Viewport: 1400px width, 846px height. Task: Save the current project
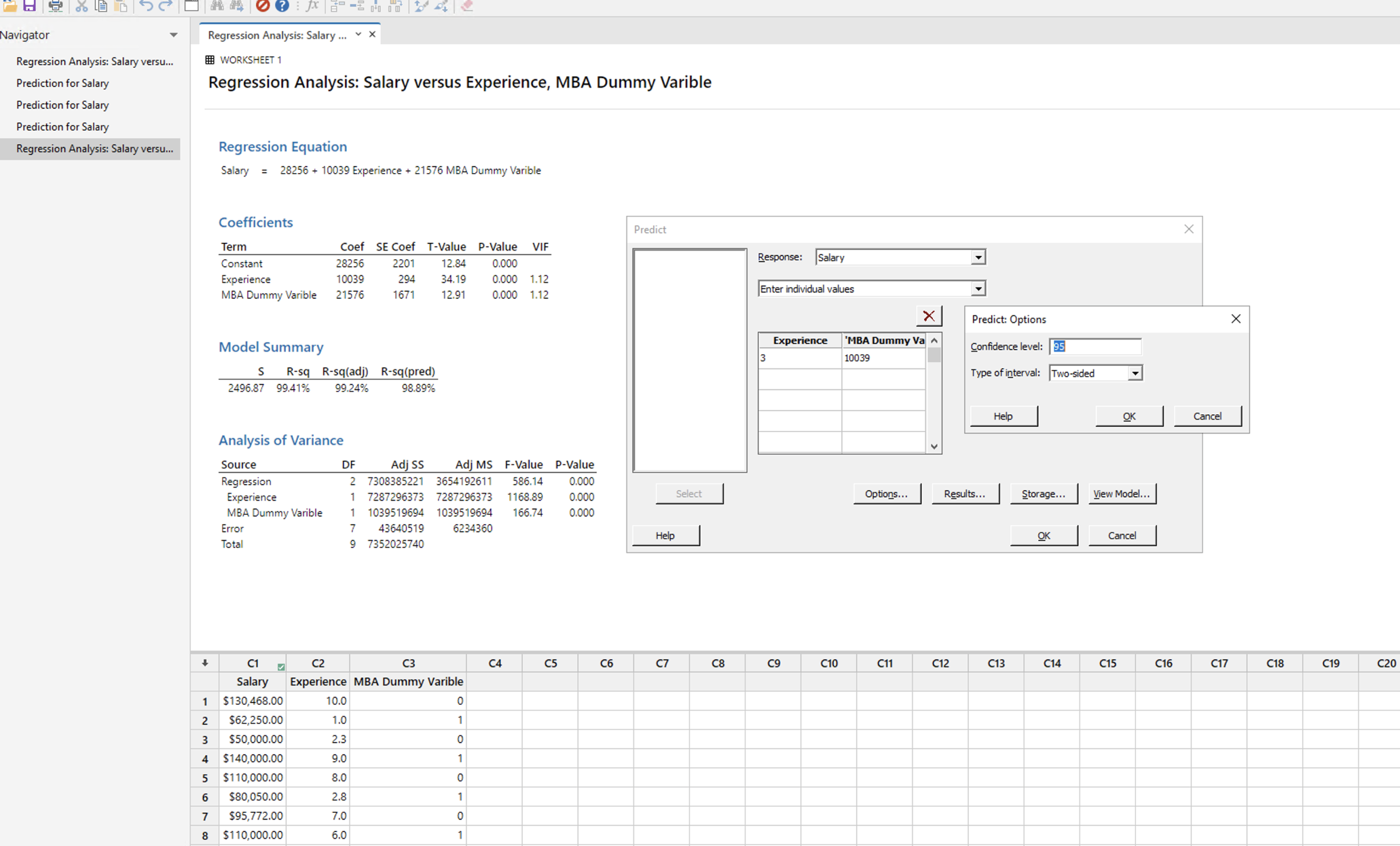pyautogui.click(x=29, y=6)
